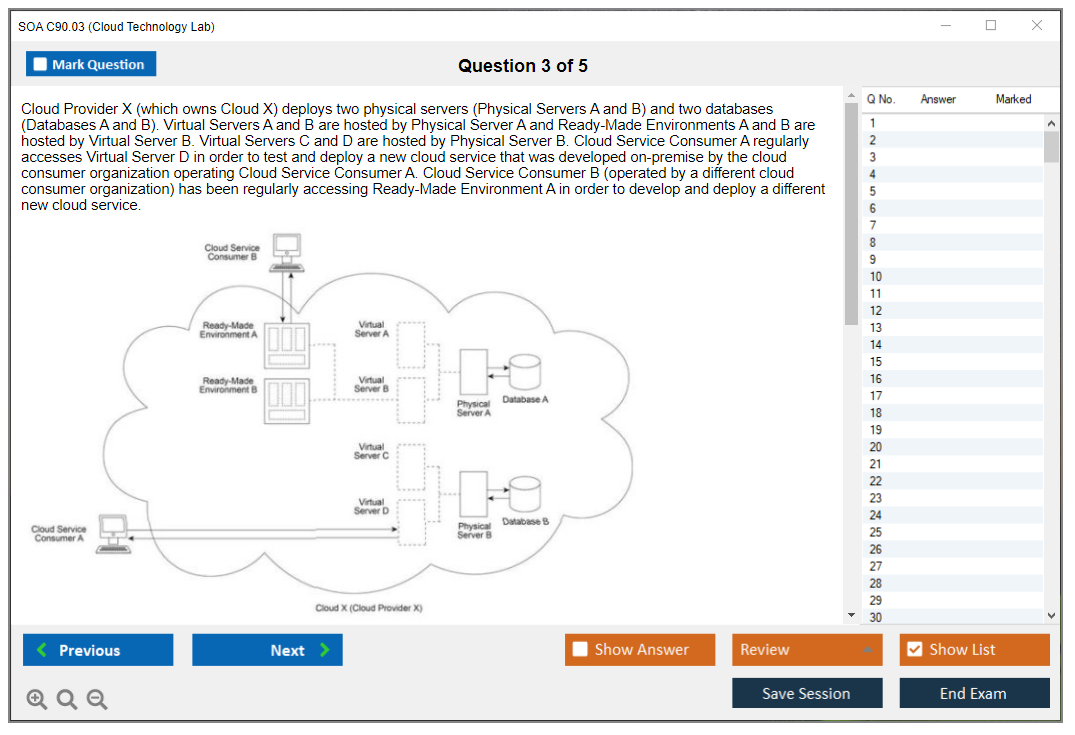Click the zoom in magnifier icon
Image resolution: width=1075 pixels, height=735 pixels.
[x=37, y=700]
